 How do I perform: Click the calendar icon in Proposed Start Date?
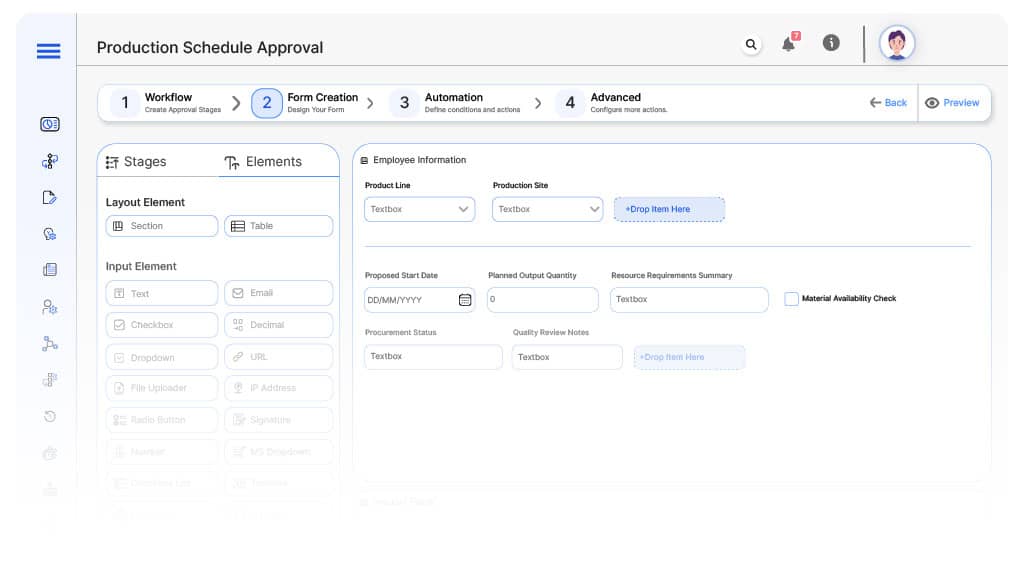(465, 300)
